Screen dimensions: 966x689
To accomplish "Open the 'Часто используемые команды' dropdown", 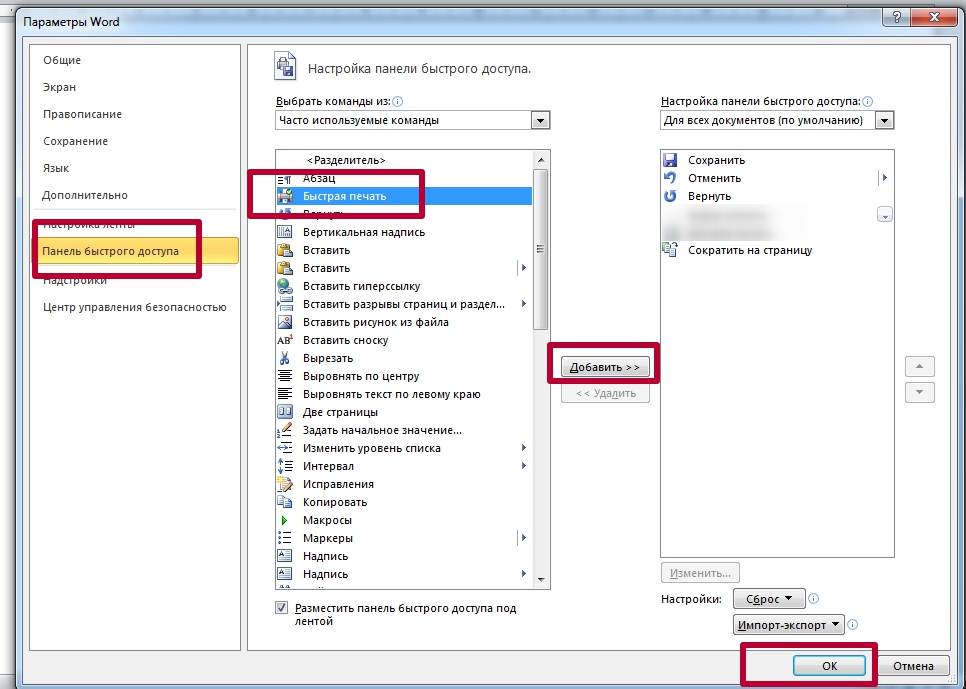I will [540, 120].
